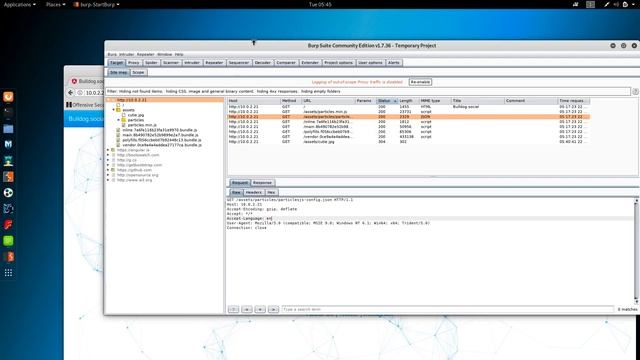Click the upper Burp Suite dock icon
This screenshot has height=360, width=640.
pyautogui.click(x=8, y=177)
